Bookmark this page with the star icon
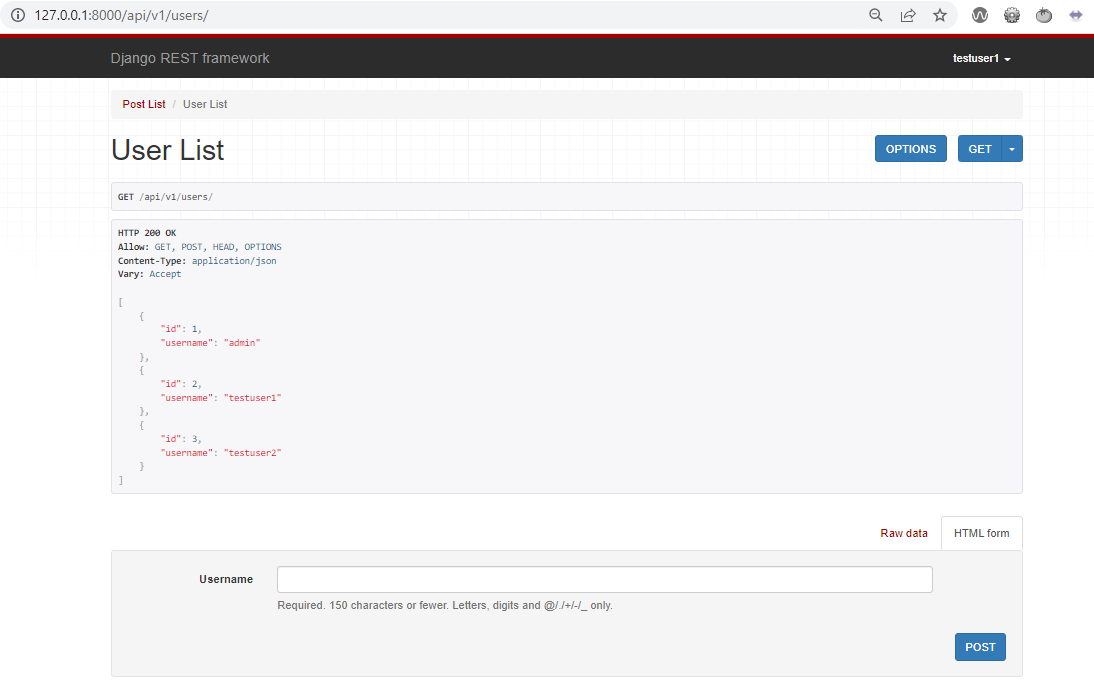The height and width of the screenshot is (691, 1094). (x=940, y=15)
